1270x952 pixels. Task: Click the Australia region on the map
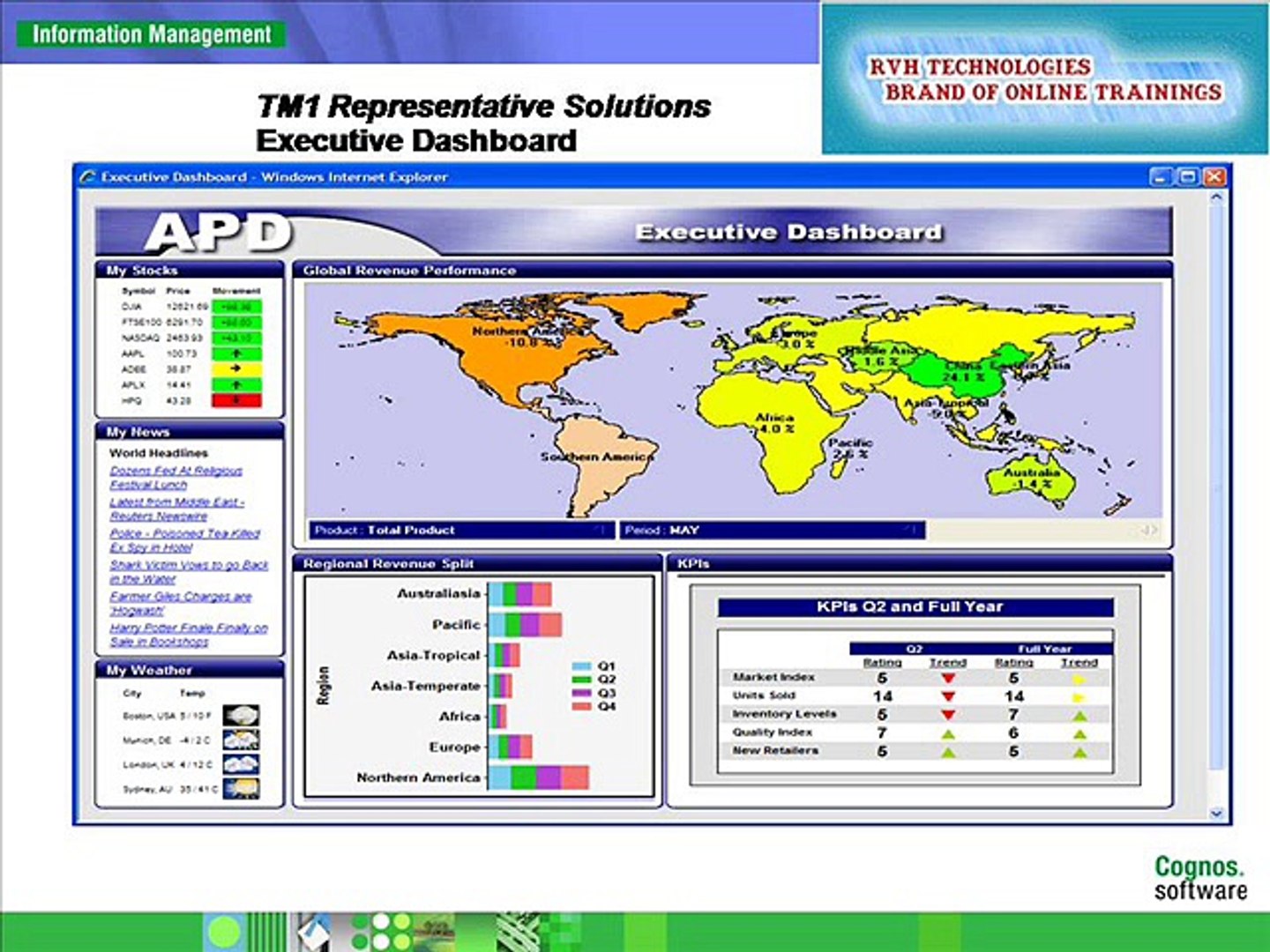point(1030,480)
